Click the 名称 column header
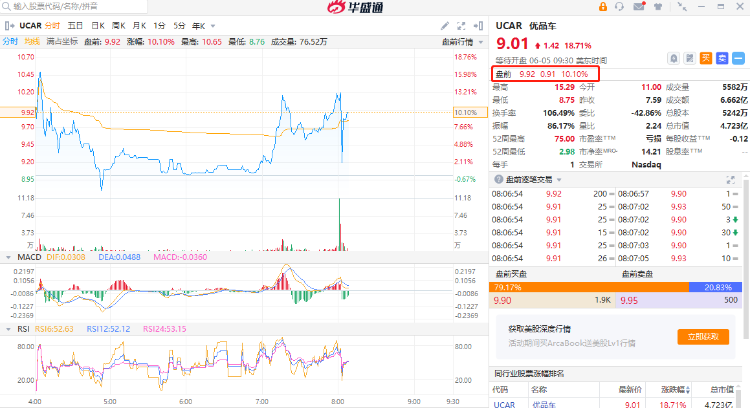The height and width of the screenshot is (408, 750). (x=539, y=390)
